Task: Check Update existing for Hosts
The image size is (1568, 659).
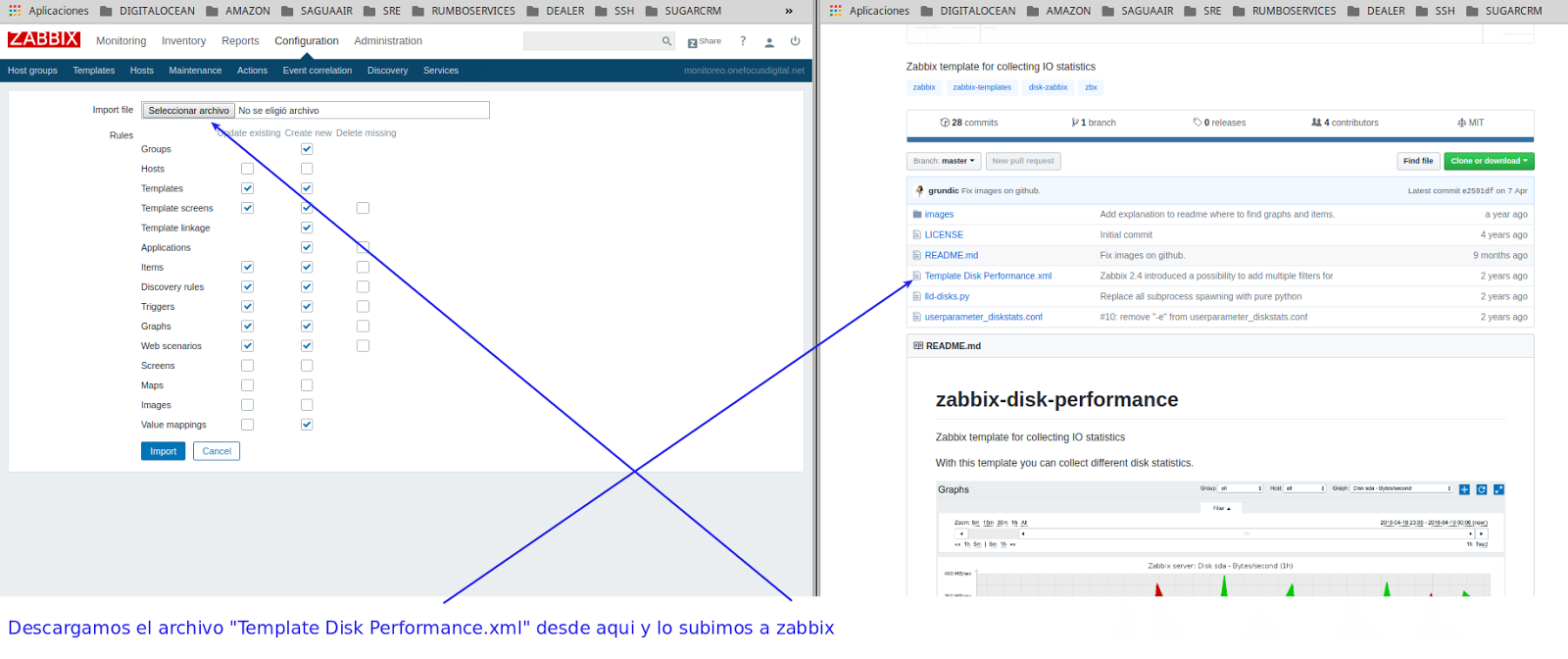Action: (247, 169)
